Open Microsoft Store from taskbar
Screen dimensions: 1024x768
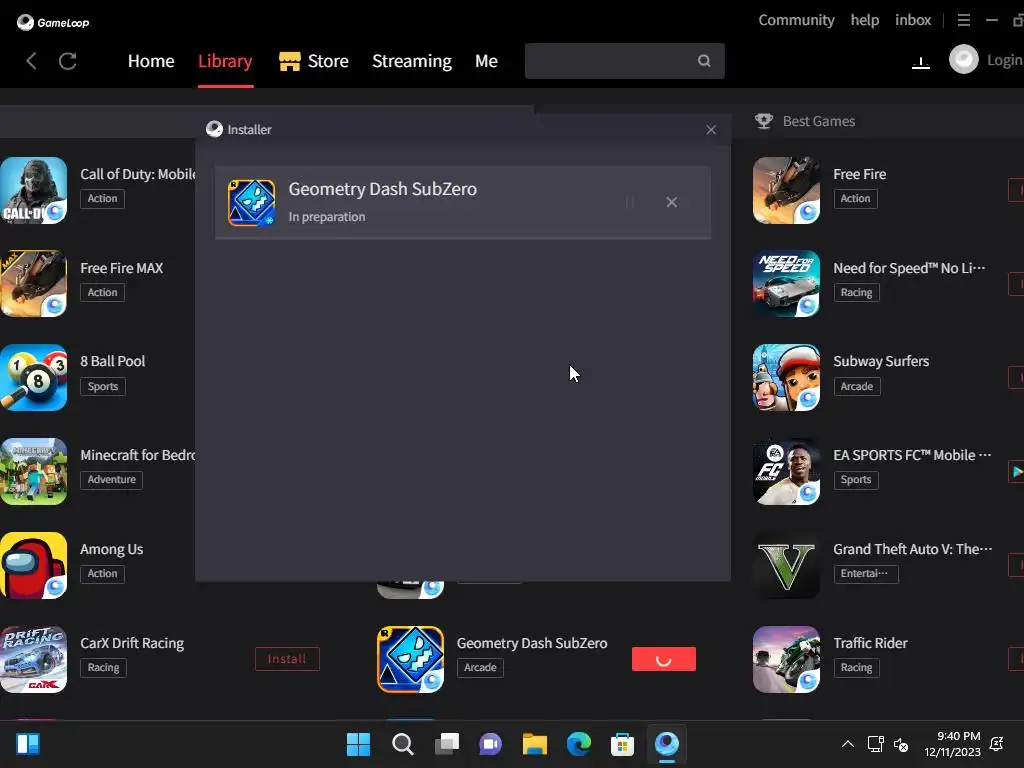(x=622, y=744)
